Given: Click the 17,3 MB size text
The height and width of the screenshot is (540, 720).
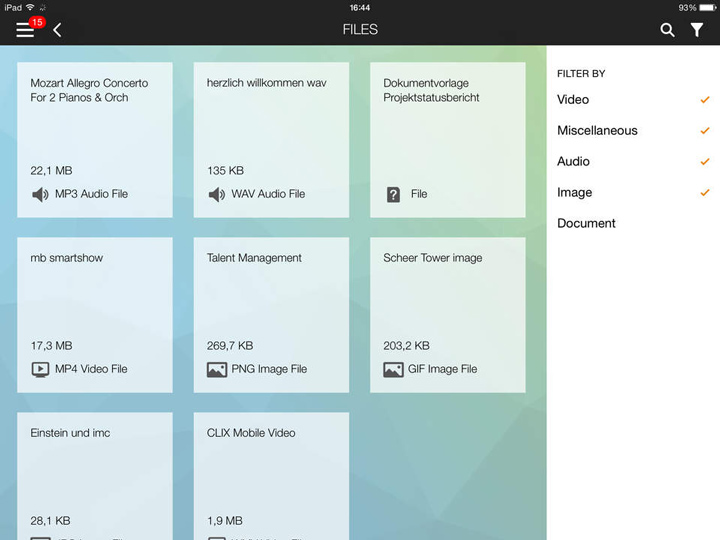Looking at the screenshot, I should click(51, 346).
